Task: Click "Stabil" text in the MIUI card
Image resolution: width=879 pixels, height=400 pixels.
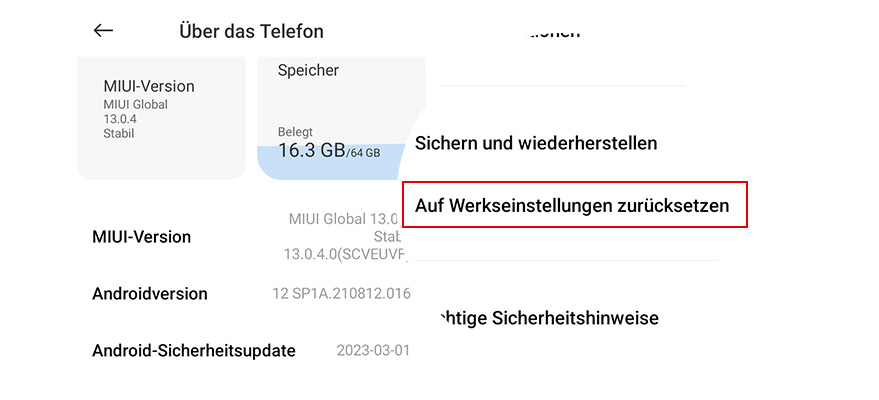Action: click(119, 133)
